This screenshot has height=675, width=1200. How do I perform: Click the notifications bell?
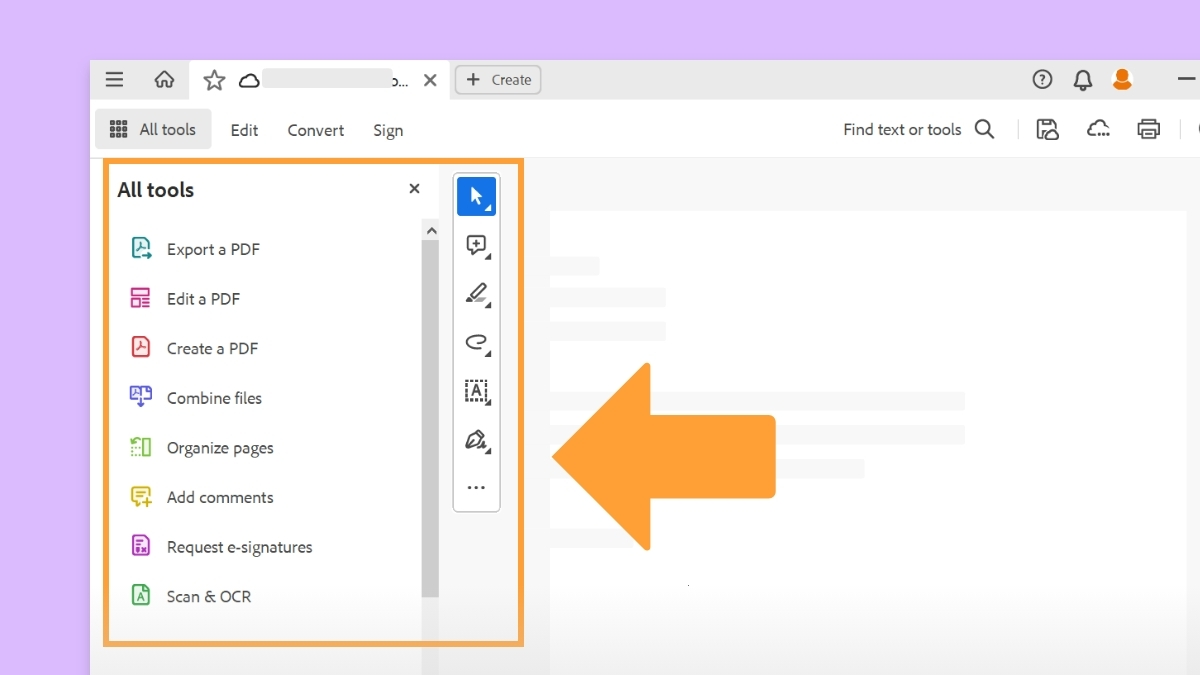tap(1082, 79)
